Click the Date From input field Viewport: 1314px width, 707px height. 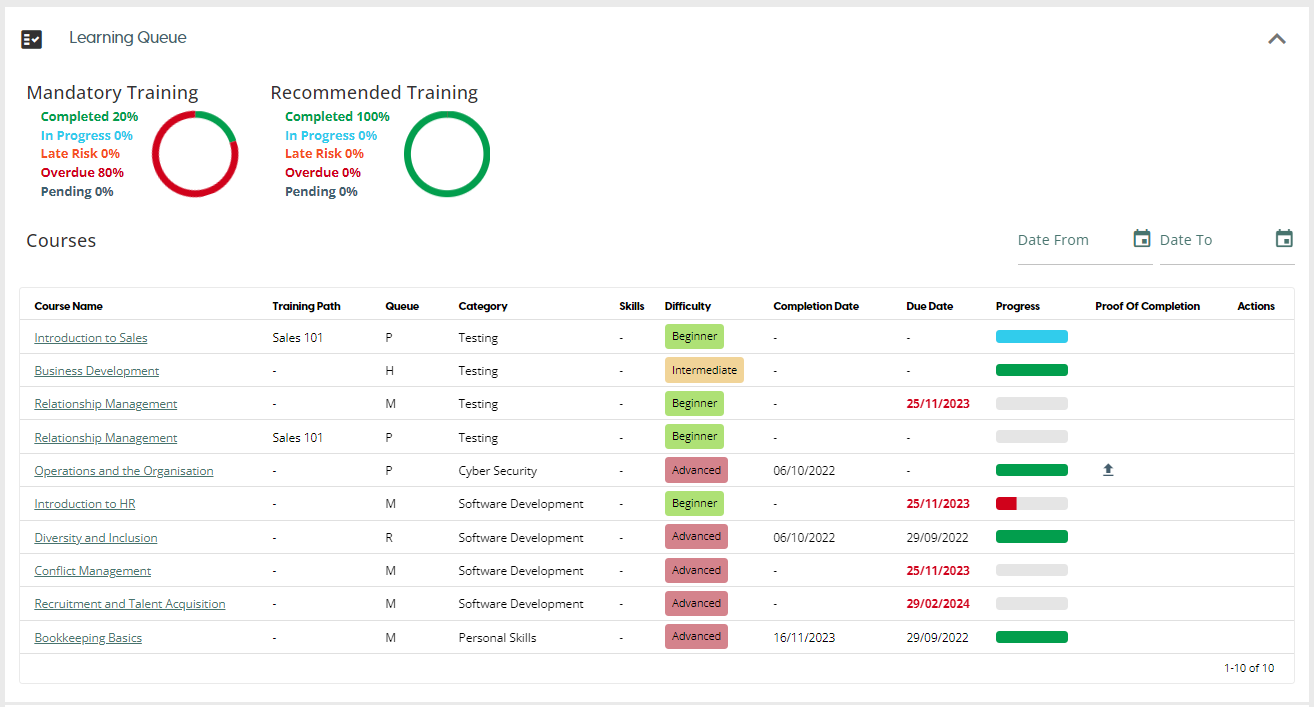coord(1070,241)
